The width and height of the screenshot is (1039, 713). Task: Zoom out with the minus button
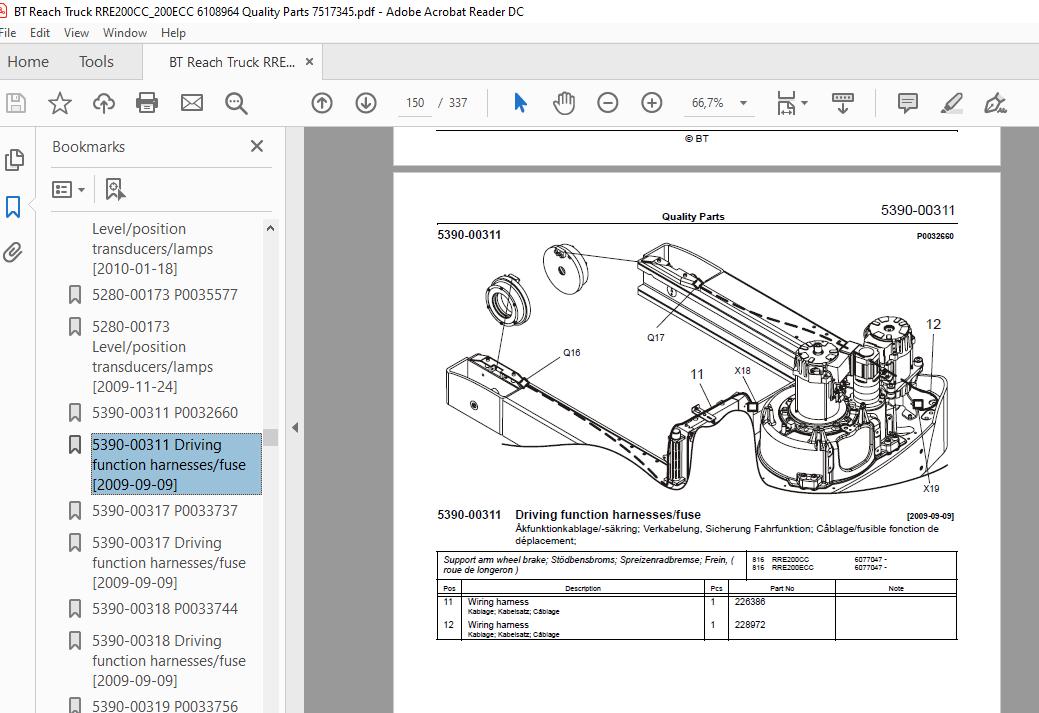tap(608, 103)
